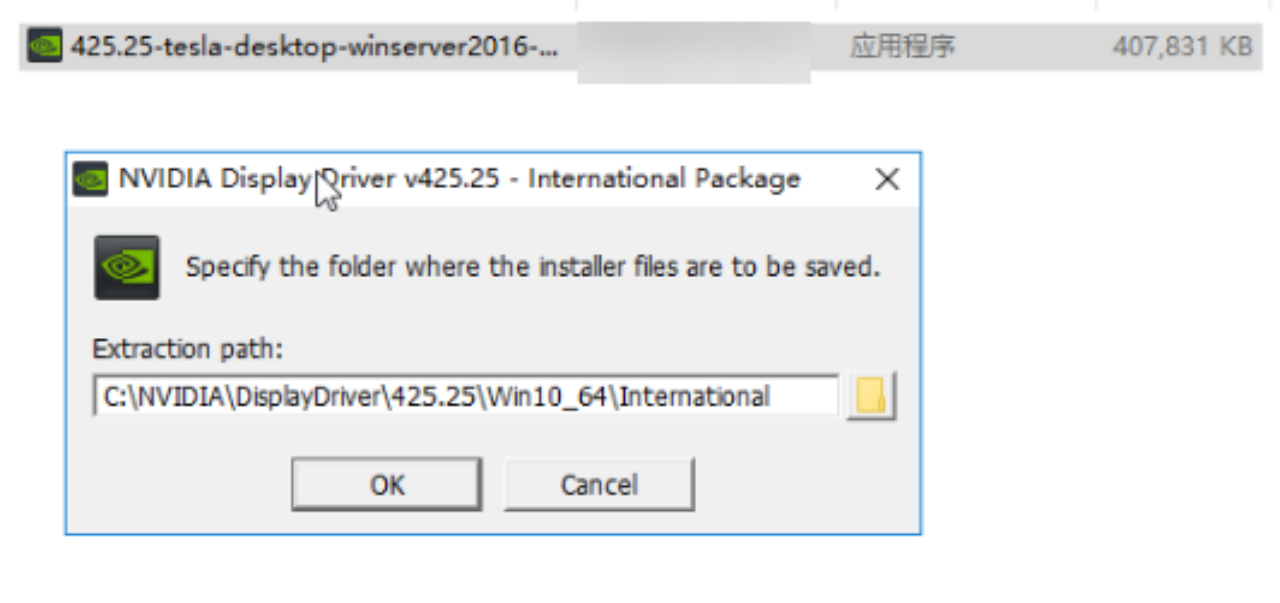Place cursor on 'International' in the path field

(695, 396)
